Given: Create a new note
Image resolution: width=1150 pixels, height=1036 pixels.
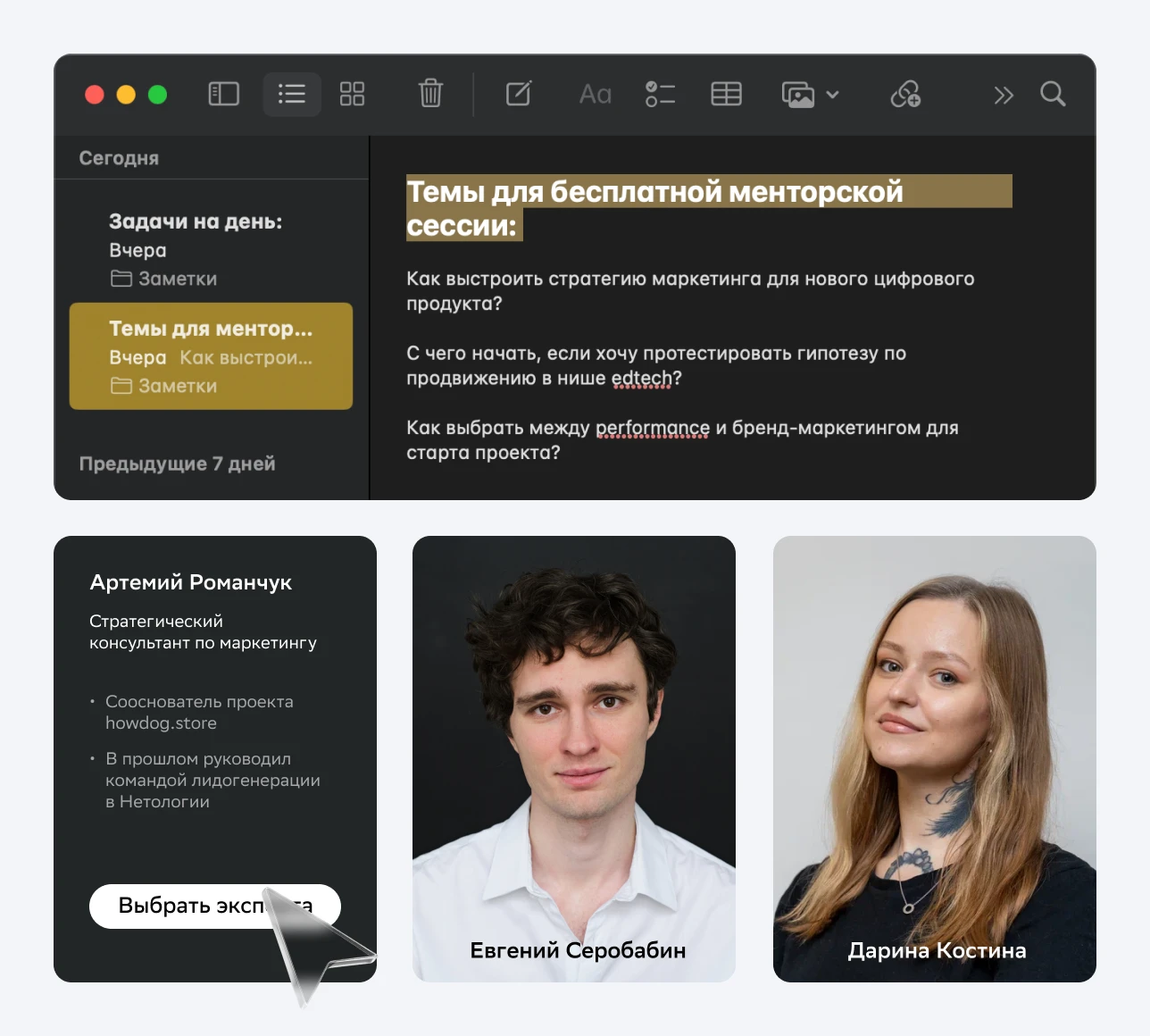Looking at the screenshot, I should pyautogui.click(x=519, y=94).
